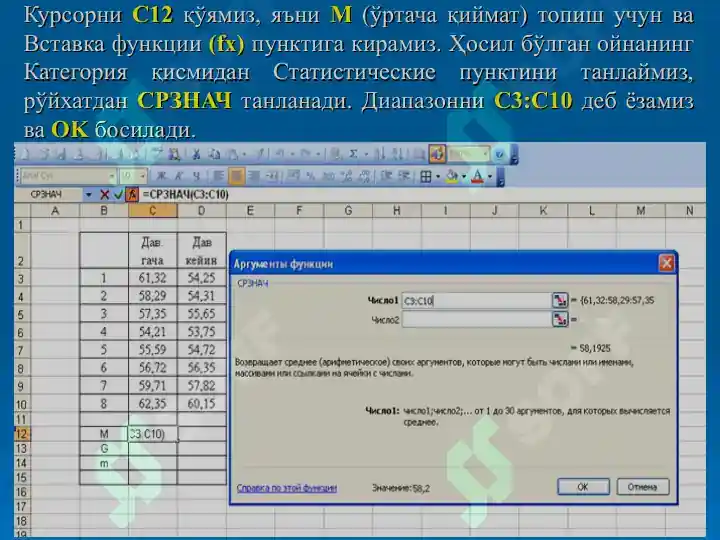Select the row 12 header
Image resolution: width=720 pixels, height=540 pixels.
click(22, 434)
